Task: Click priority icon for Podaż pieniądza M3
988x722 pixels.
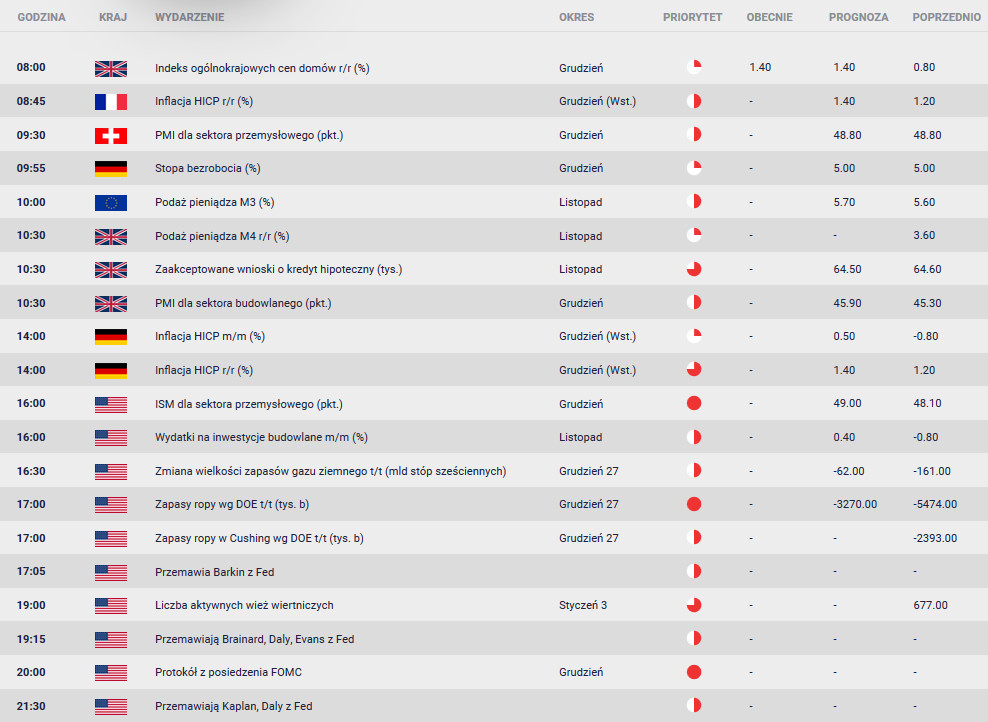Action: (x=694, y=203)
